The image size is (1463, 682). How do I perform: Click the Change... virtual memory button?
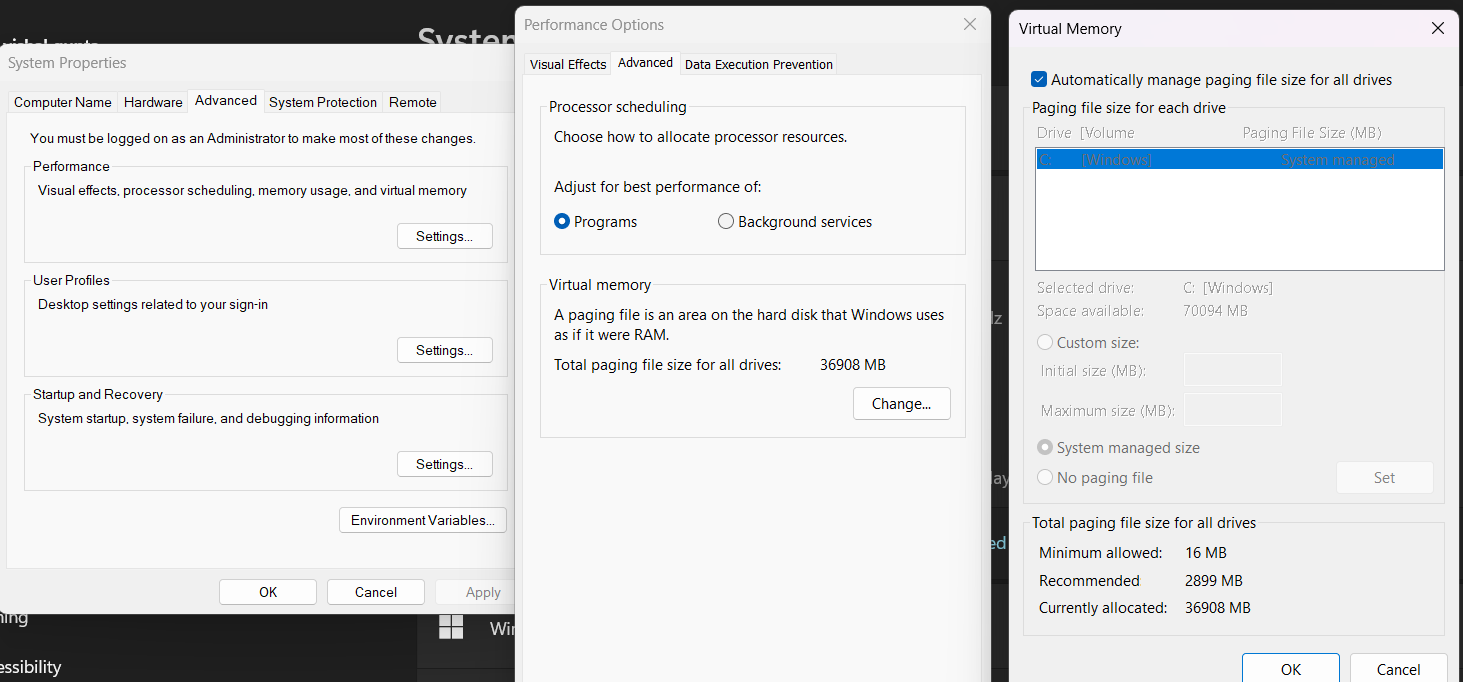(901, 404)
